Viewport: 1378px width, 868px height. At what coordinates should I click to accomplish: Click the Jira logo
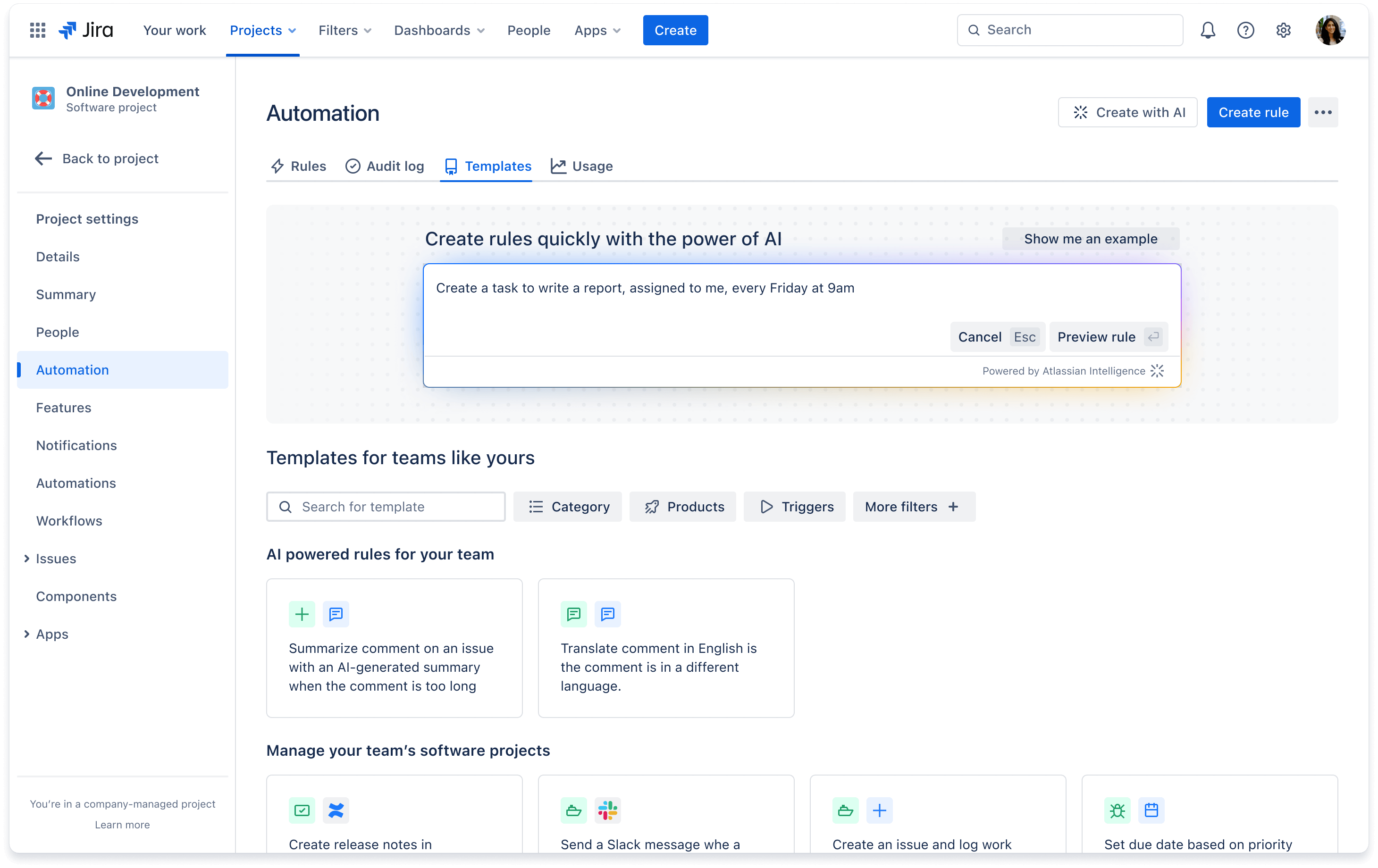tap(86, 30)
